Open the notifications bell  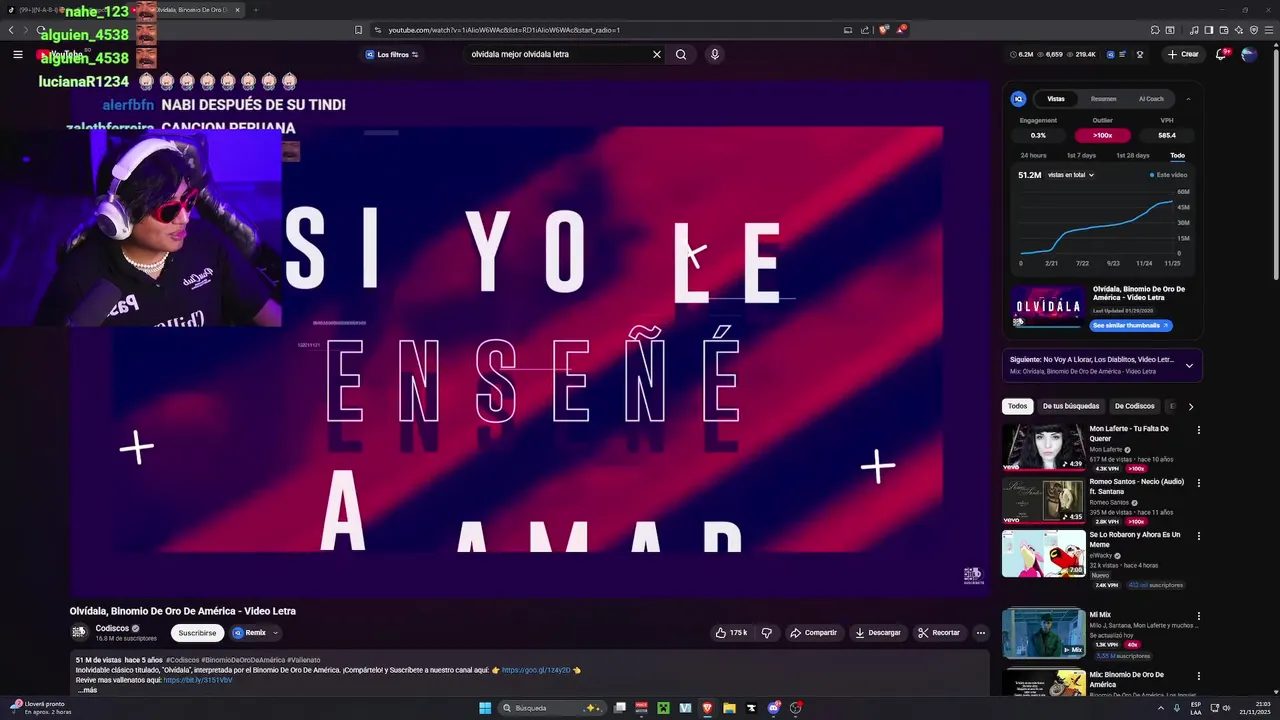pos(1221,54)
